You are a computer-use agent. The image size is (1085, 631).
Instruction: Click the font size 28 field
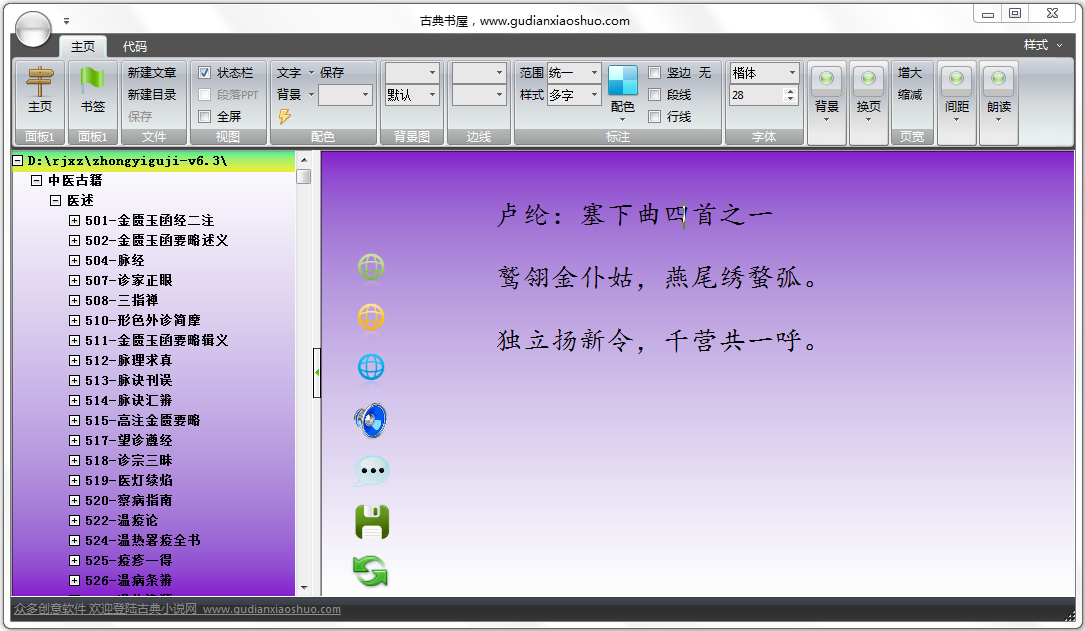tap(756, 95)
